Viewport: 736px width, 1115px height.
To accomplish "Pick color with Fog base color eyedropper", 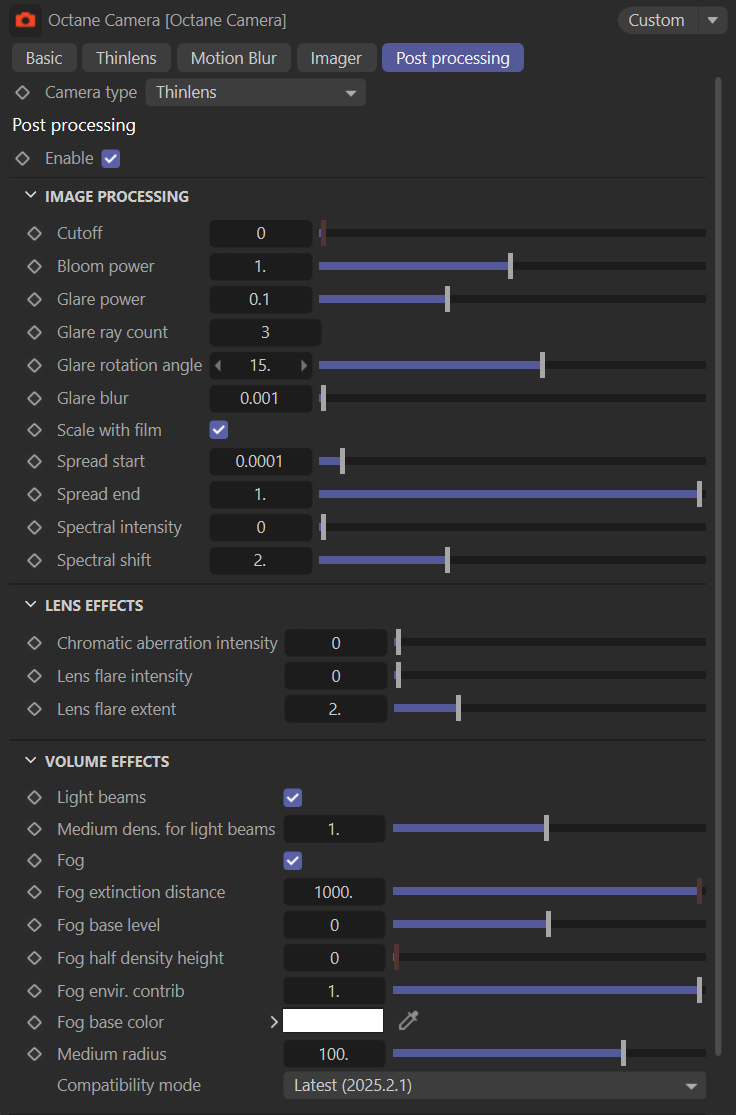I will click(408, 1021).
